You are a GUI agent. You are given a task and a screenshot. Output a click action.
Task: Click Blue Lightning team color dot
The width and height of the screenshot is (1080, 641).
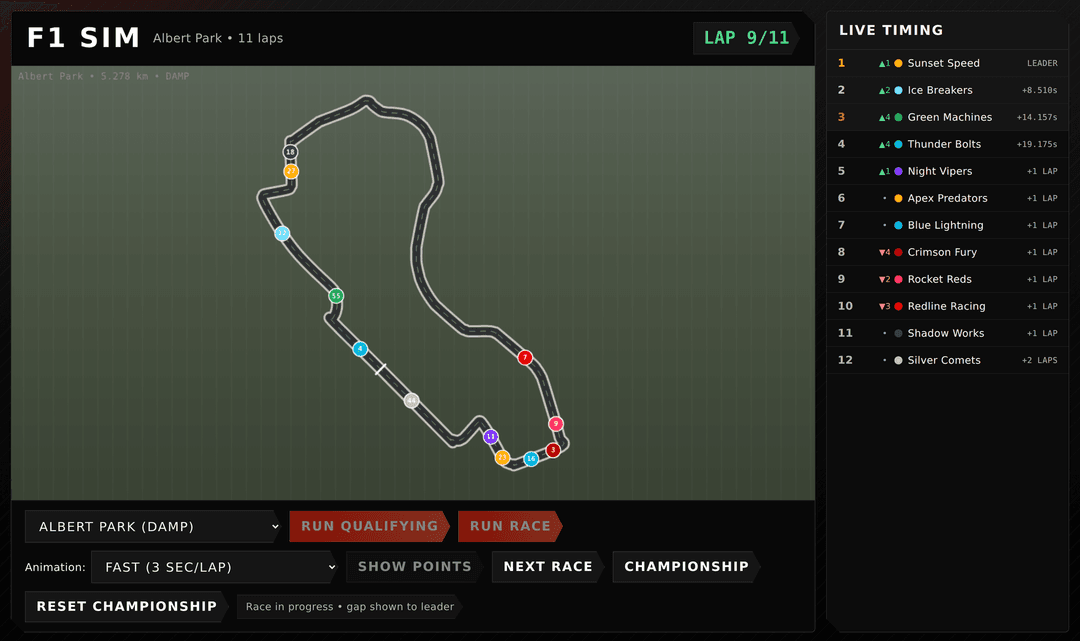click(x=898, y=225)
